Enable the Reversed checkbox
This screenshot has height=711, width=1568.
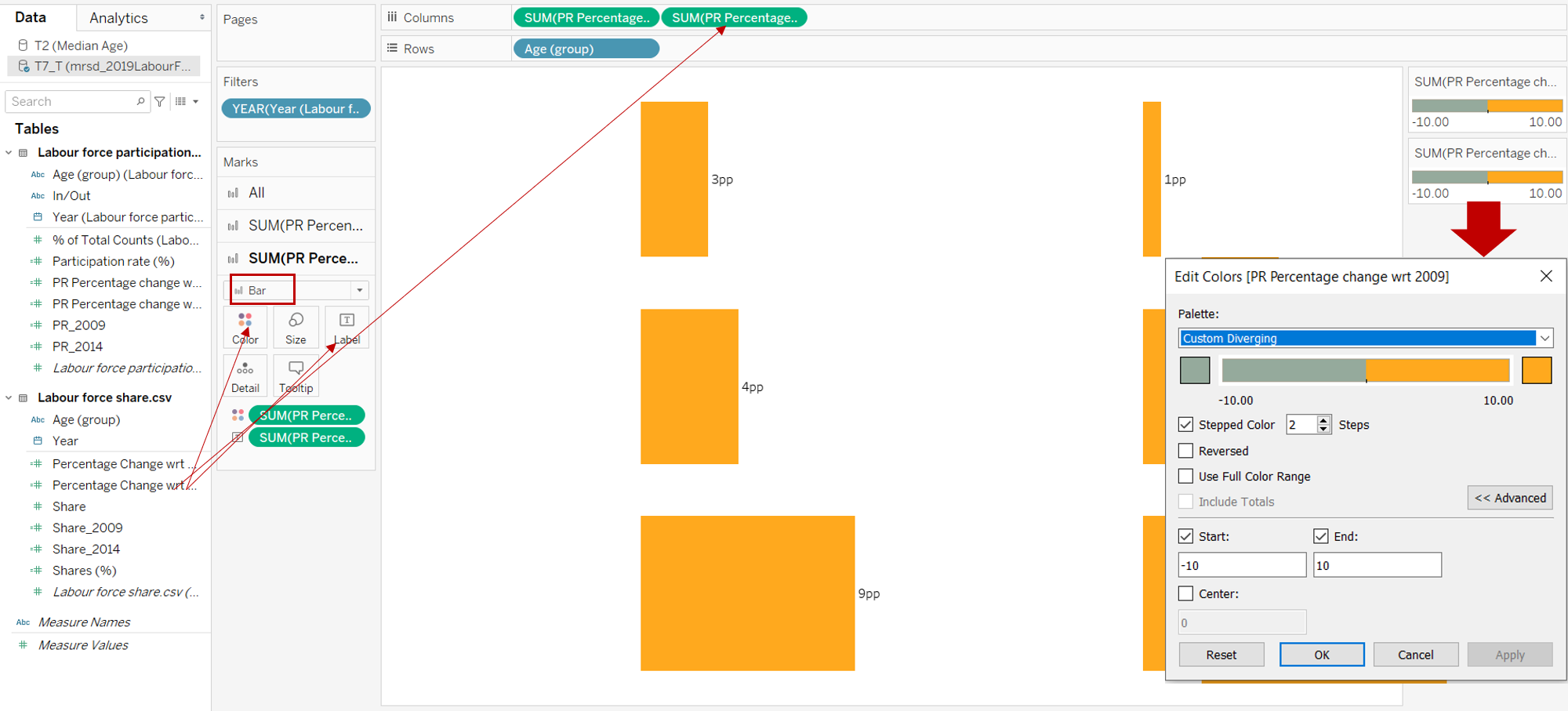1186,451
